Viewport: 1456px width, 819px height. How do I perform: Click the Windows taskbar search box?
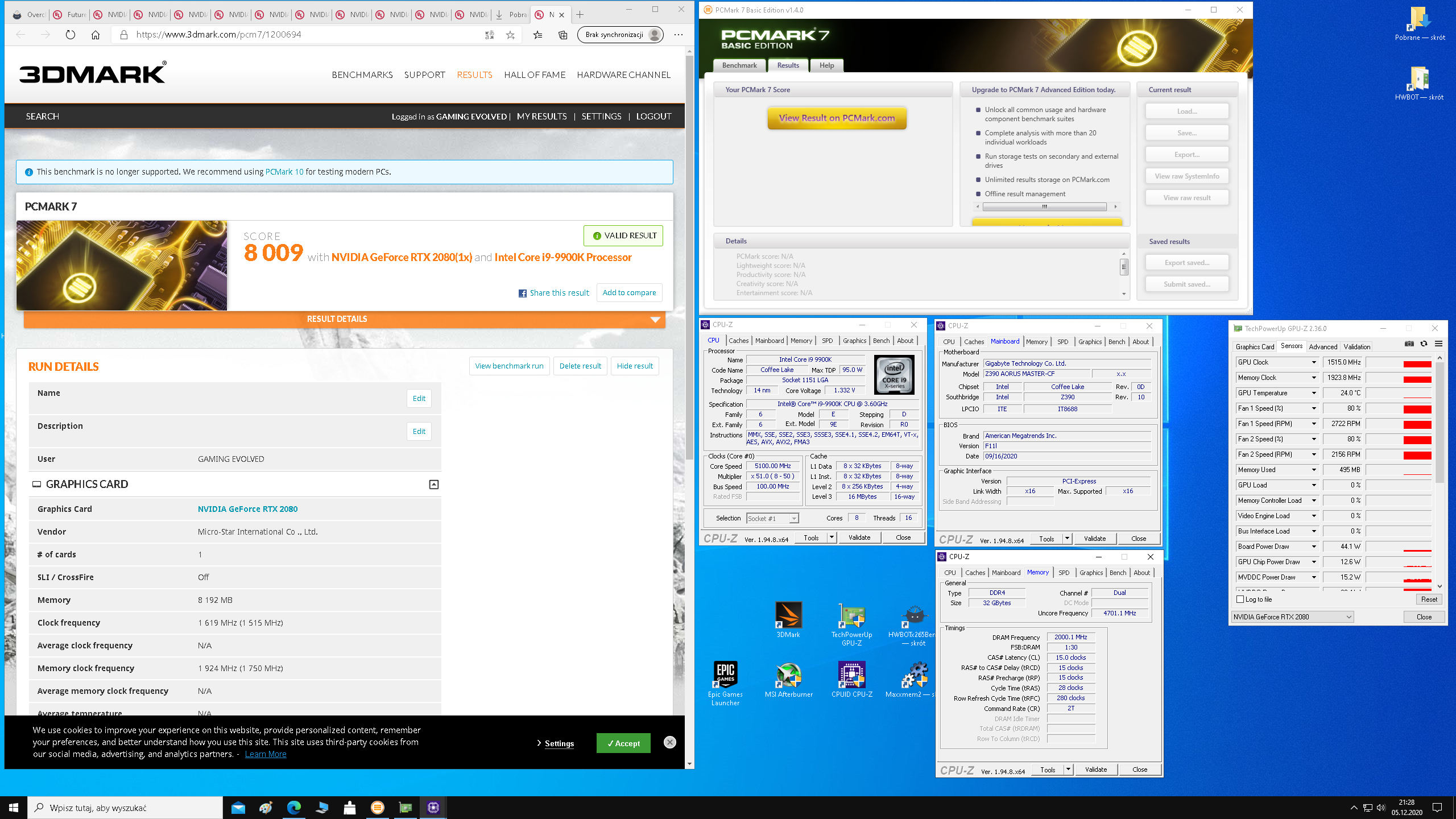point(125,808)
